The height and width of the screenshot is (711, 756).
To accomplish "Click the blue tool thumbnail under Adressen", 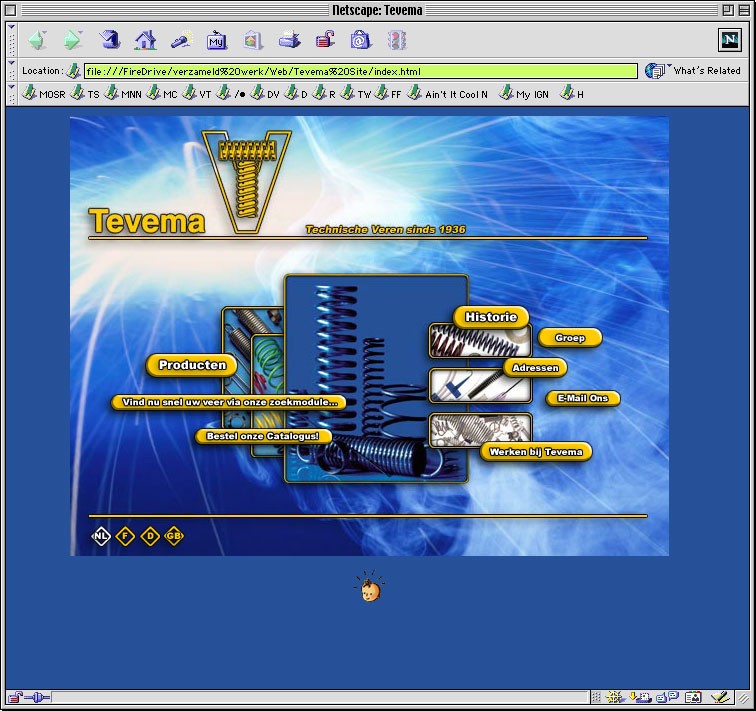I will point(480,386).
